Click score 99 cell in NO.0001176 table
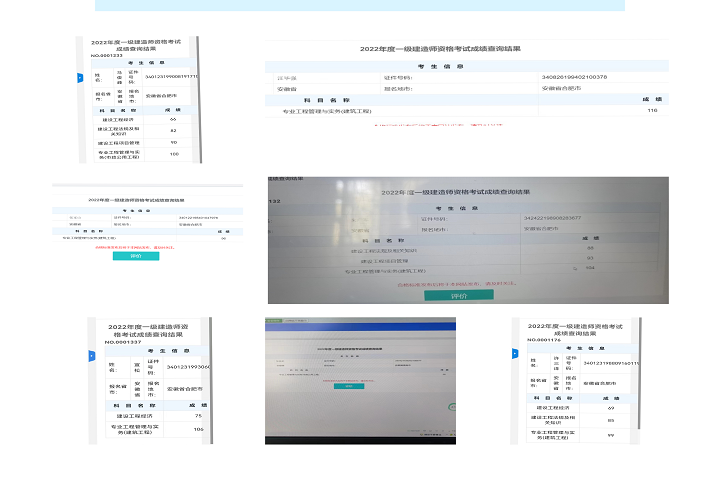 click(610, 434)
